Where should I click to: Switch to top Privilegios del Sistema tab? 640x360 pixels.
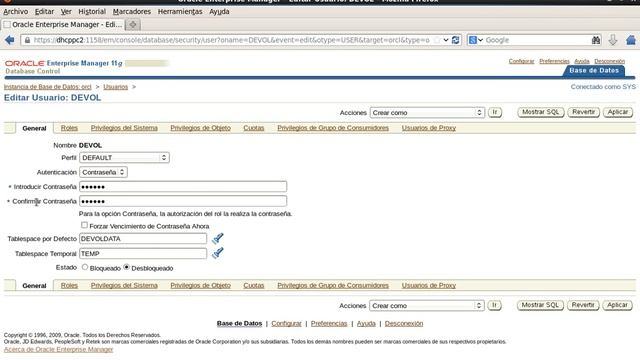point(124,128)
